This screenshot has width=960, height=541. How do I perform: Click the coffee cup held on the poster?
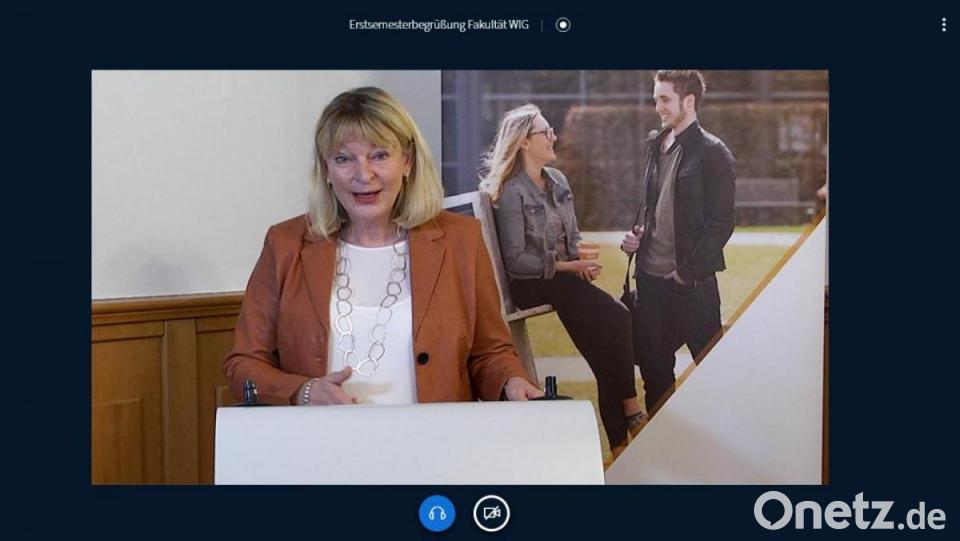pos(588,251)
